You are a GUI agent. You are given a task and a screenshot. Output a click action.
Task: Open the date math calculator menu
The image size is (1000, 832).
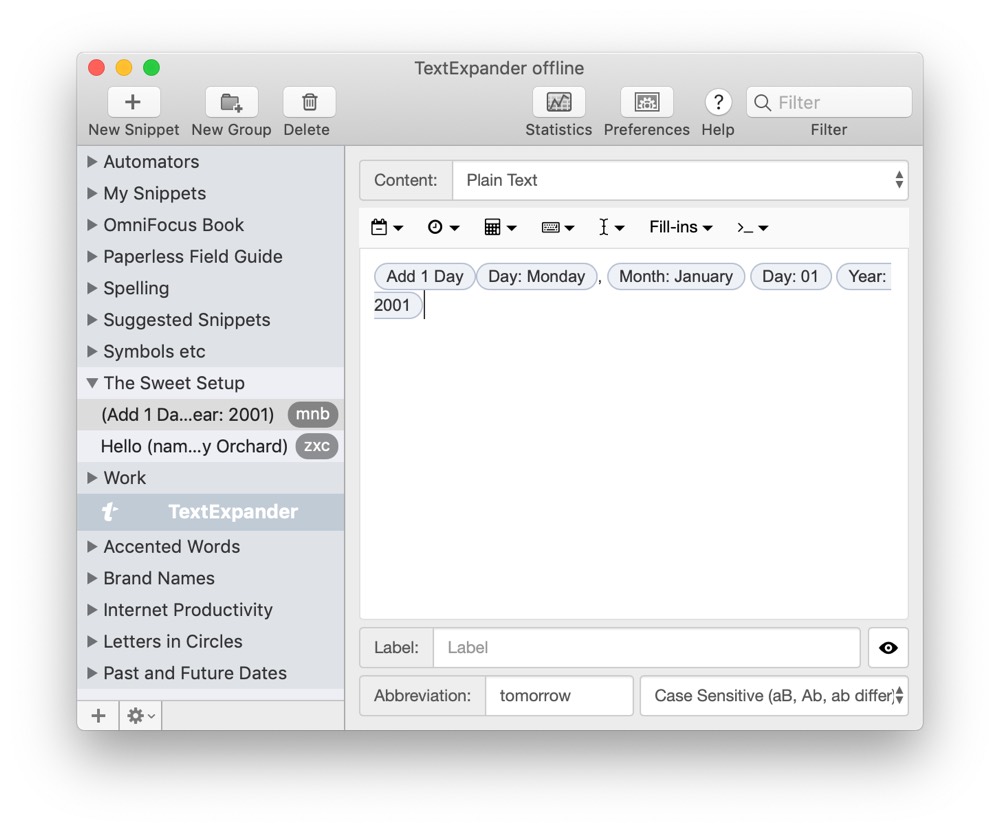tap(500, 228)
